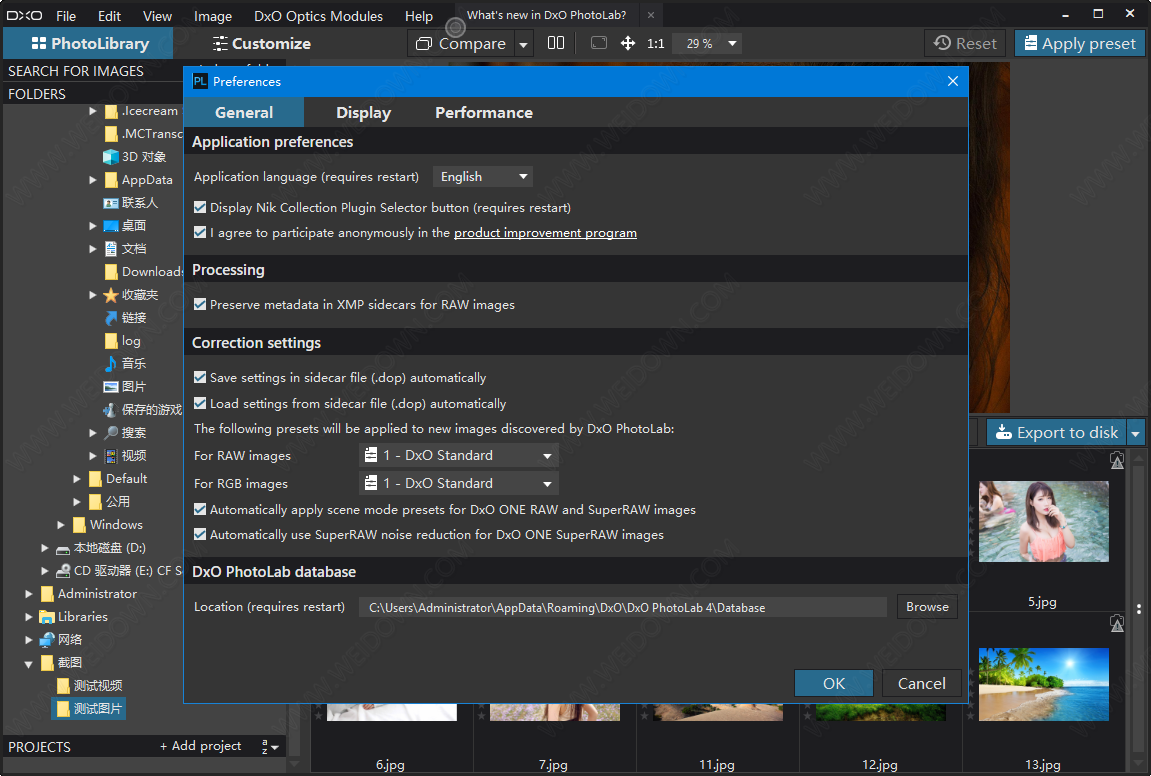The height and width of the screenshot is (776, 1151).
Task: Switch to the Performance preferences tab
Action: coord(484,112)
